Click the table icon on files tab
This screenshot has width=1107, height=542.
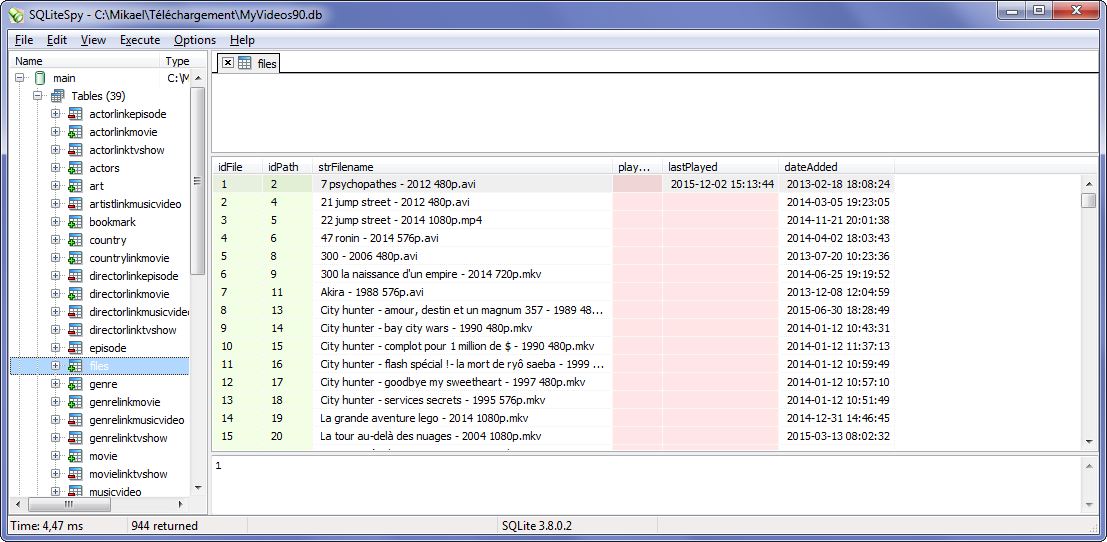click(x=244, y=64)
